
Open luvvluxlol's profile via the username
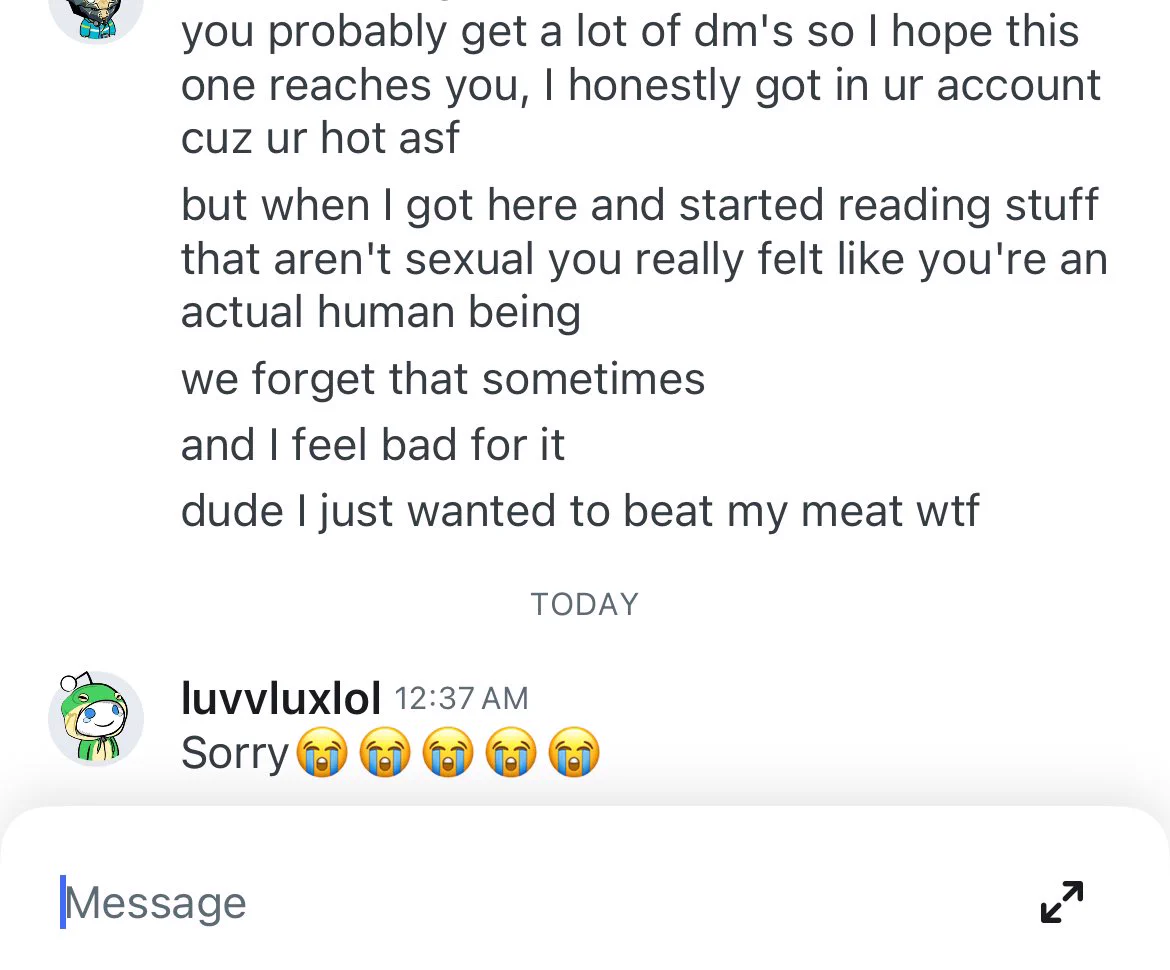tap(280, 698)
